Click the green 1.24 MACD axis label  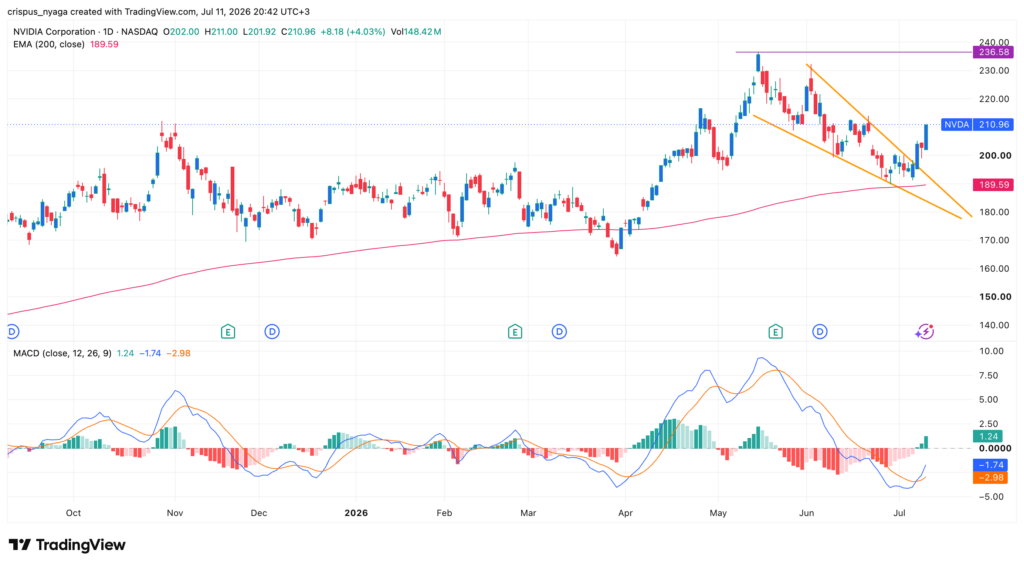tap(989, 436)
